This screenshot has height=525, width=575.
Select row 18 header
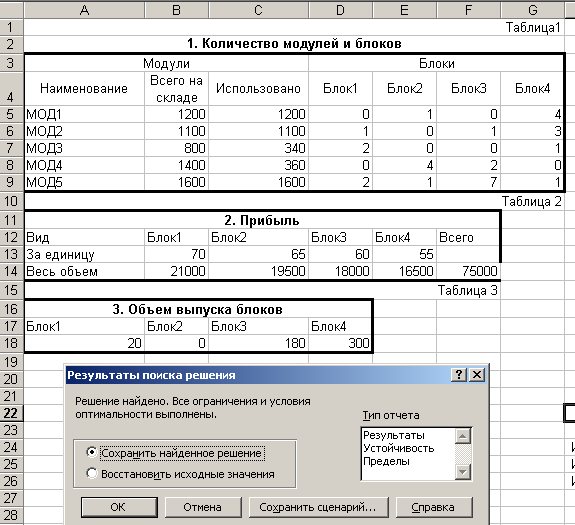pos(11,343)
